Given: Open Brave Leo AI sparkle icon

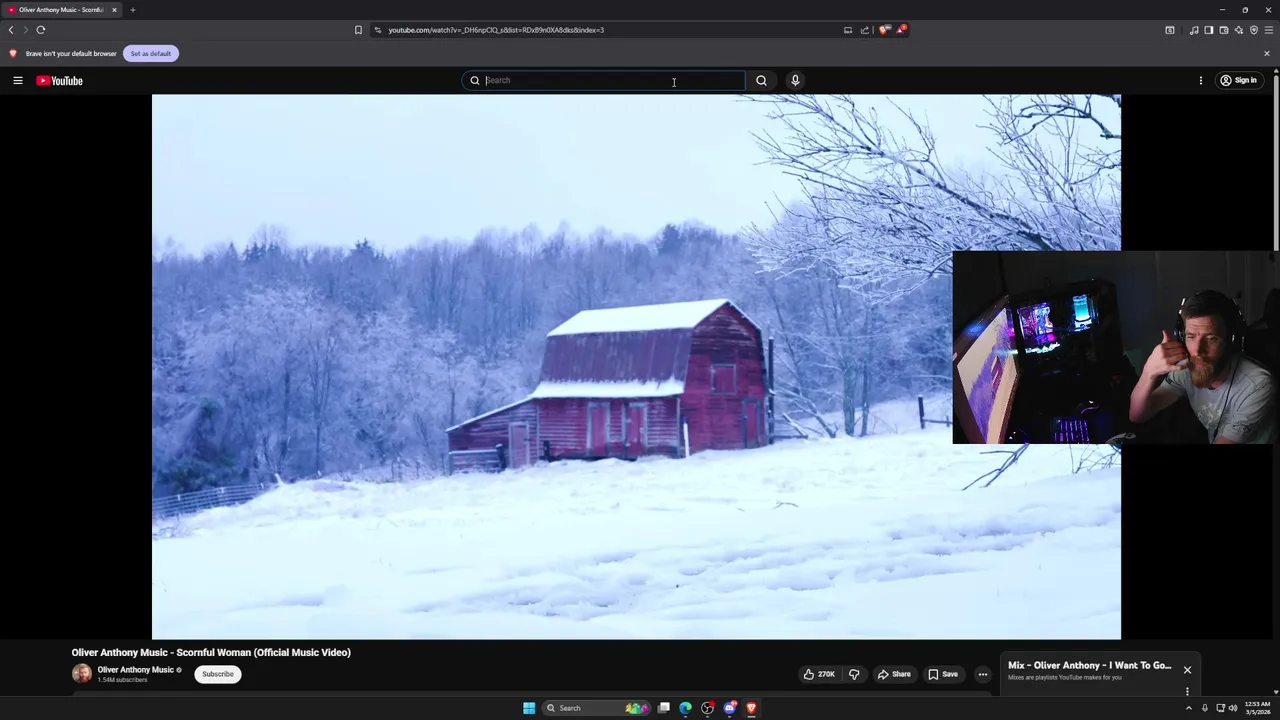Looking at the screenshot, I should click(1238, 30).
